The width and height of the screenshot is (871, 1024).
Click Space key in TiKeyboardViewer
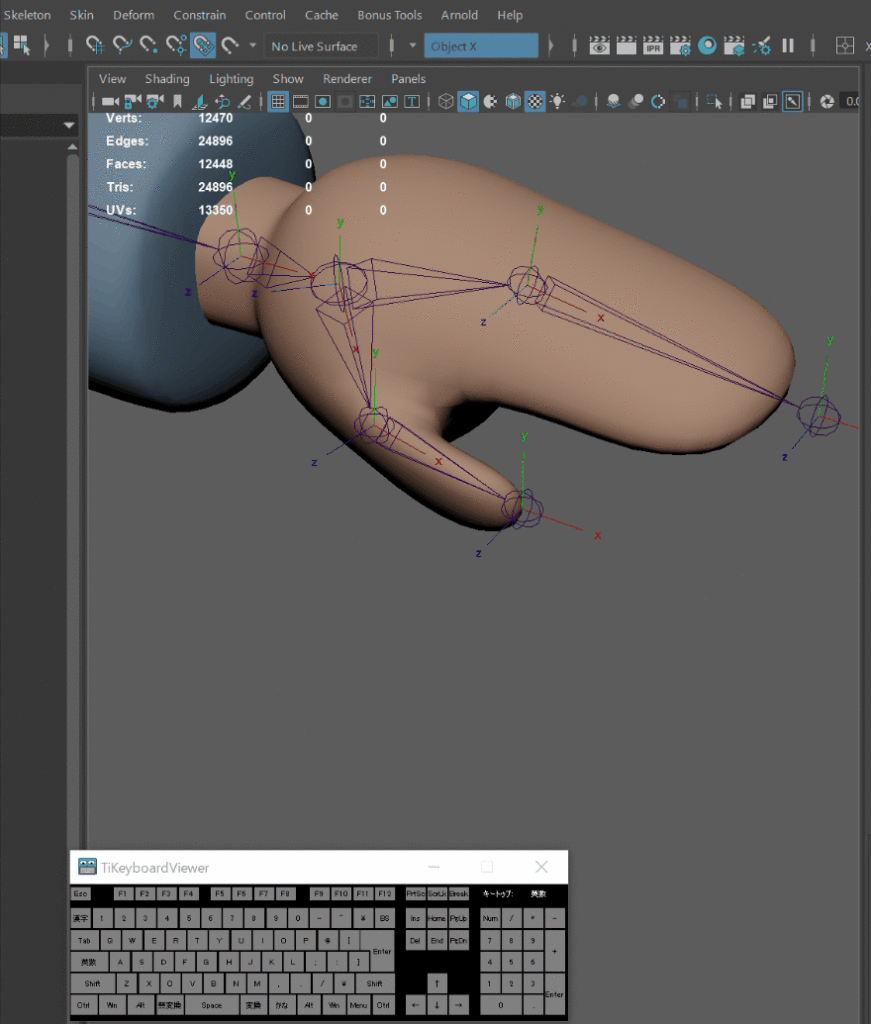[x=212, y=1005]
